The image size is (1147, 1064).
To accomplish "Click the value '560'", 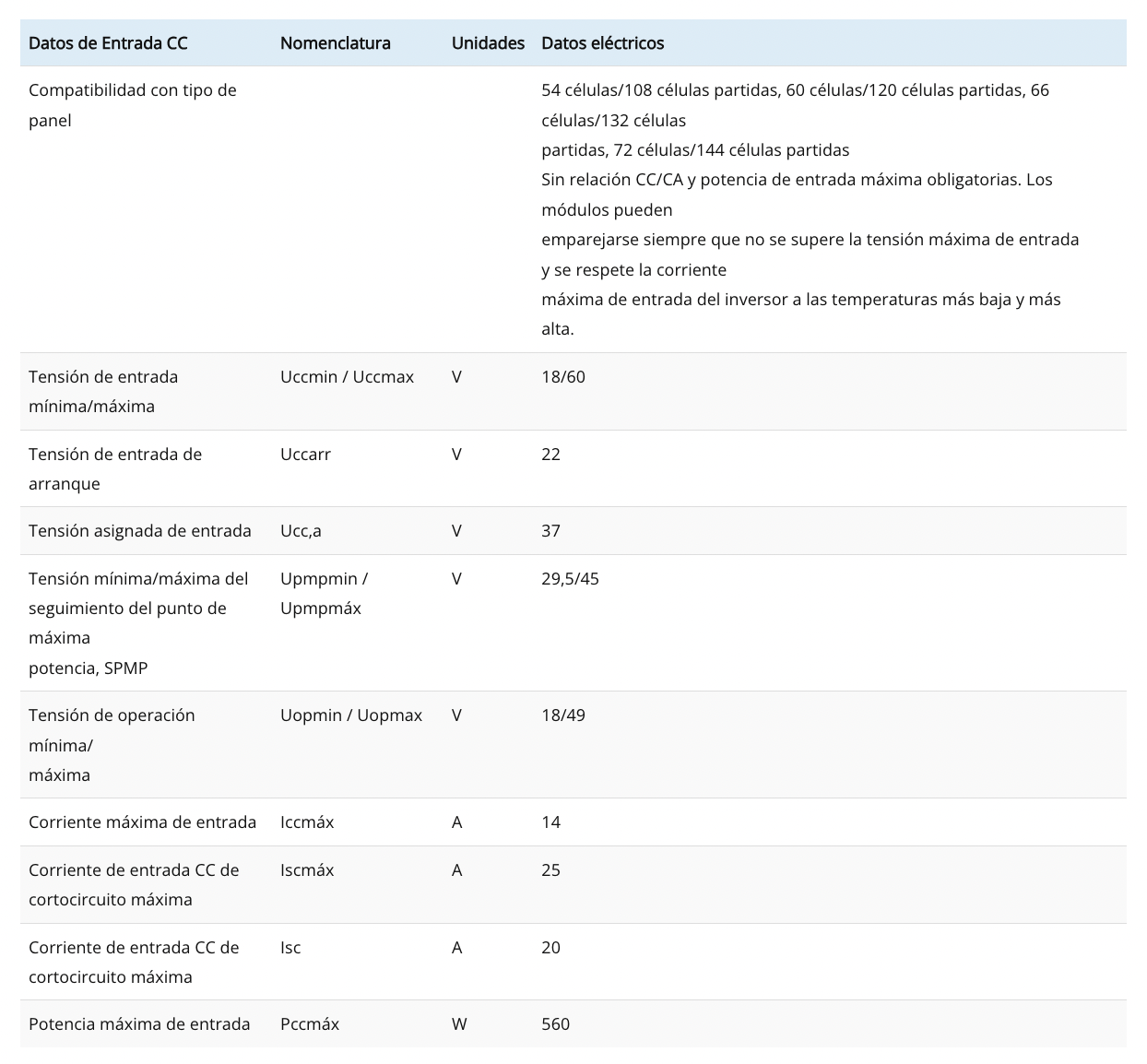I will tap(555, 1024).
